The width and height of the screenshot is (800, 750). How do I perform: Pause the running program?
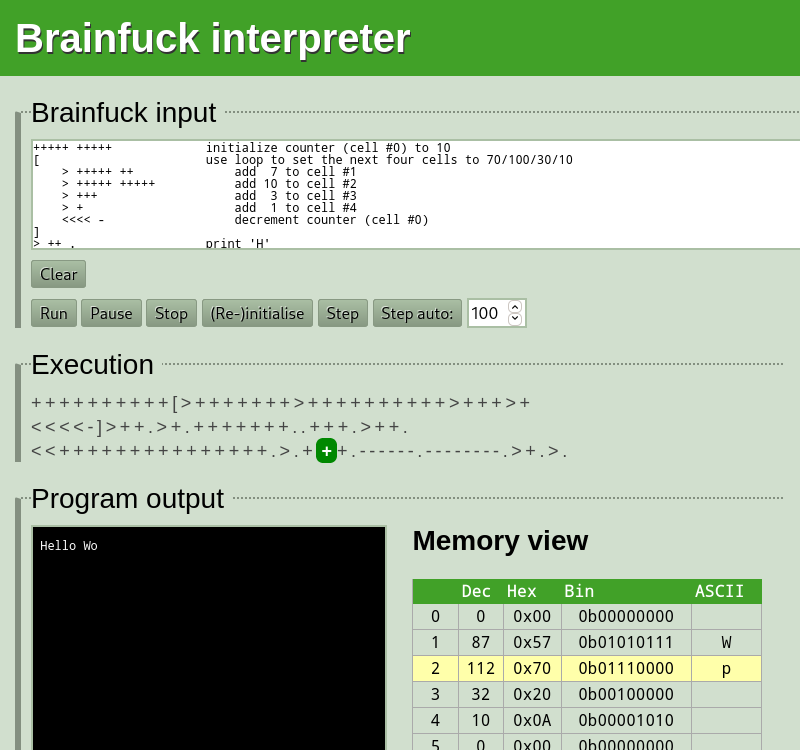[x=111, y=312]
